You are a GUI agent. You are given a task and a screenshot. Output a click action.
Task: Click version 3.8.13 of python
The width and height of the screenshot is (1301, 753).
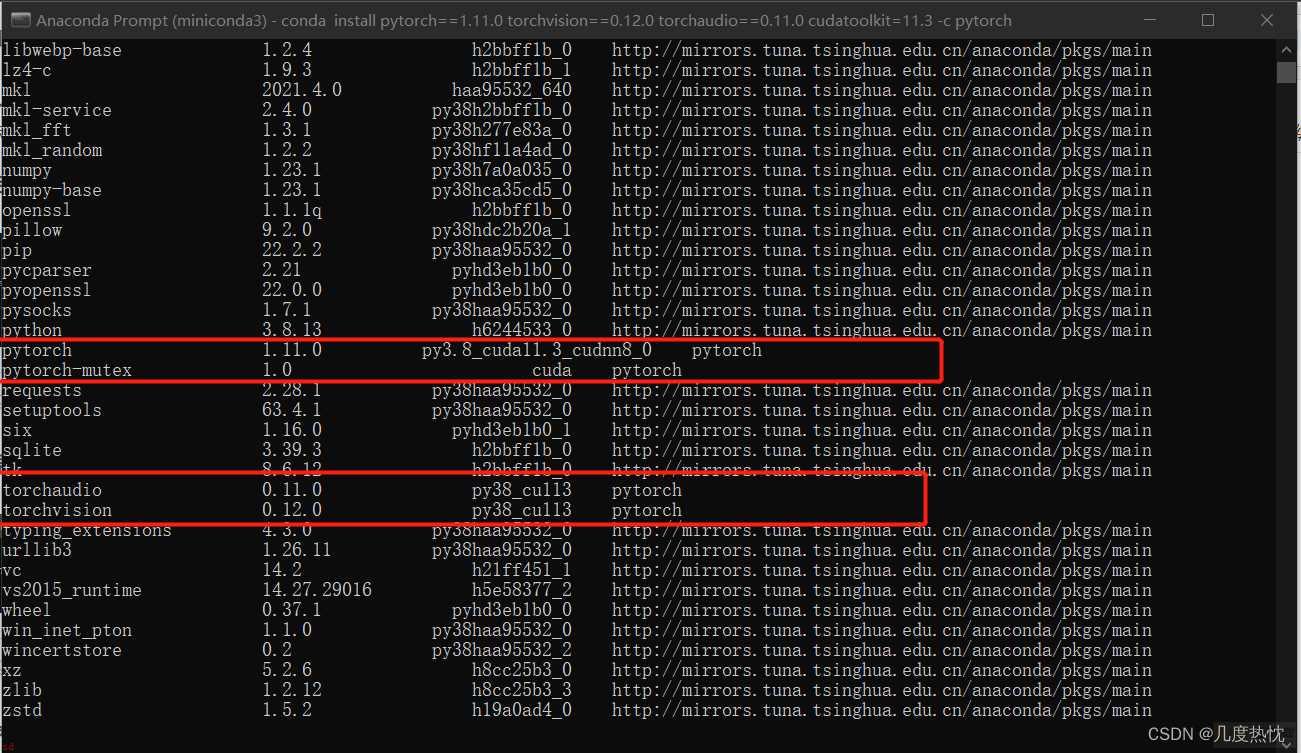[x=292, y=330]
